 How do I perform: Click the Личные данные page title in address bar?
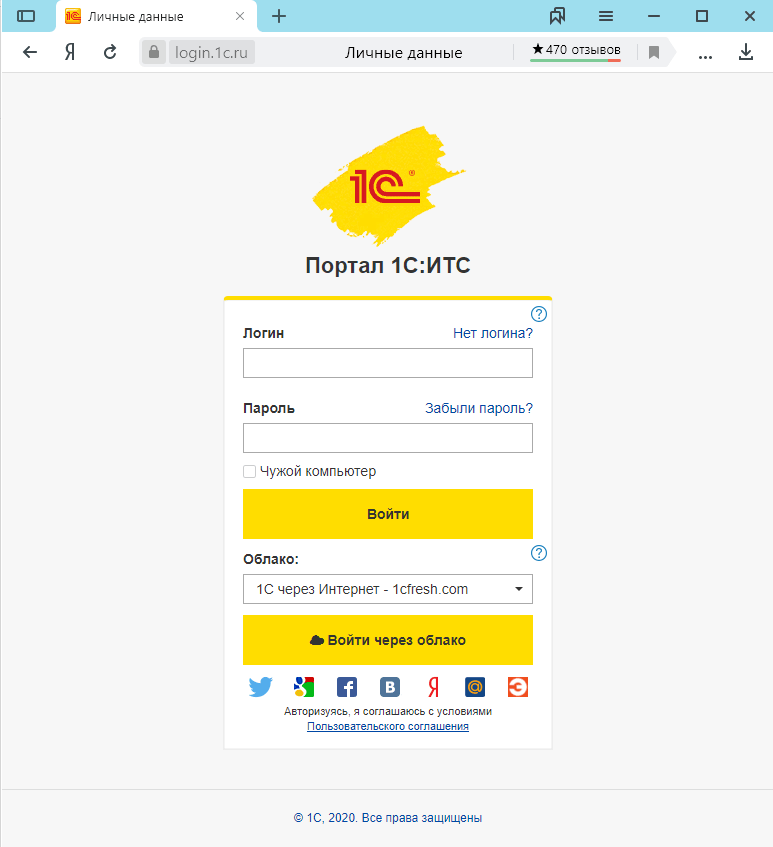point(404,53)
